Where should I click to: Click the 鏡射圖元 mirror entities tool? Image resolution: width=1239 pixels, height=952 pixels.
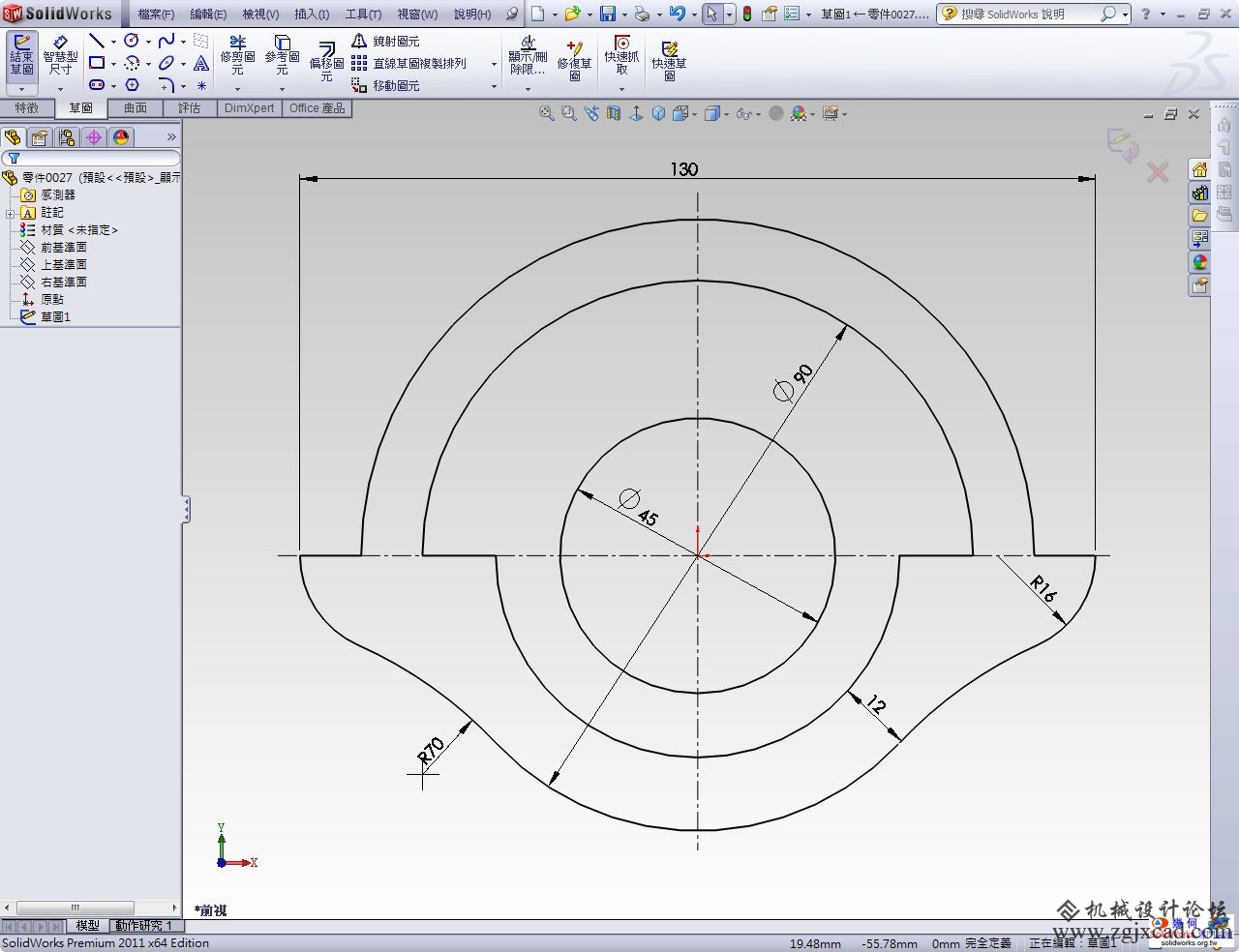click(x=385, y=41)
